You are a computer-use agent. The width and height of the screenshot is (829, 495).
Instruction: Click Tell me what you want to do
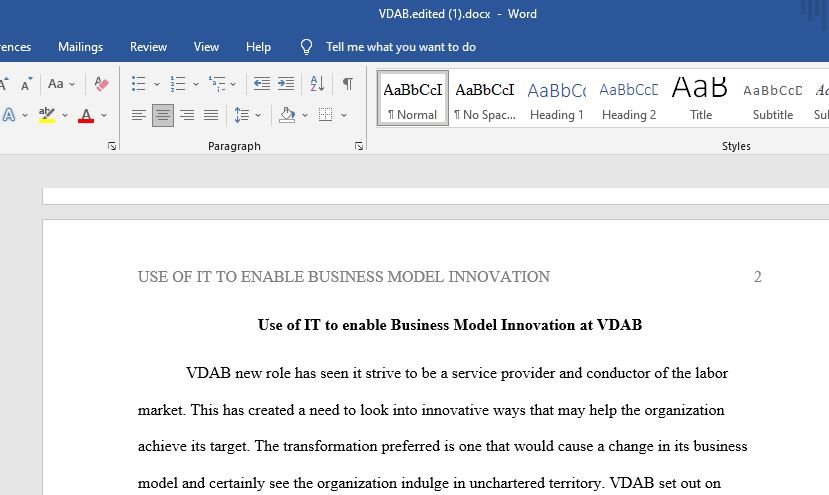click(401, 47)
